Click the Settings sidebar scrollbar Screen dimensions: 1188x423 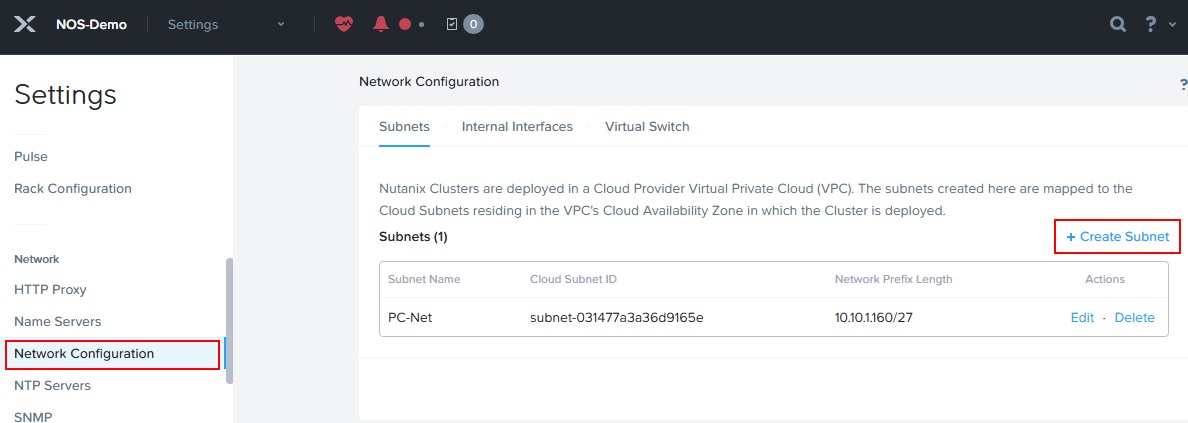point(229,321)
